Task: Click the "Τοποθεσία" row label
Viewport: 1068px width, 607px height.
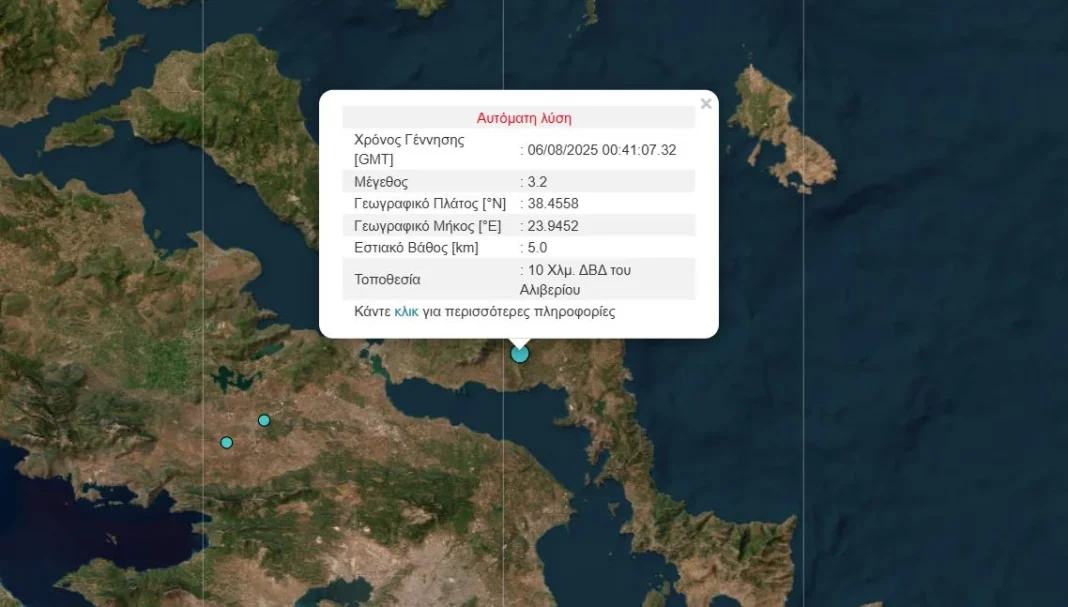Action: pos(387,280)
